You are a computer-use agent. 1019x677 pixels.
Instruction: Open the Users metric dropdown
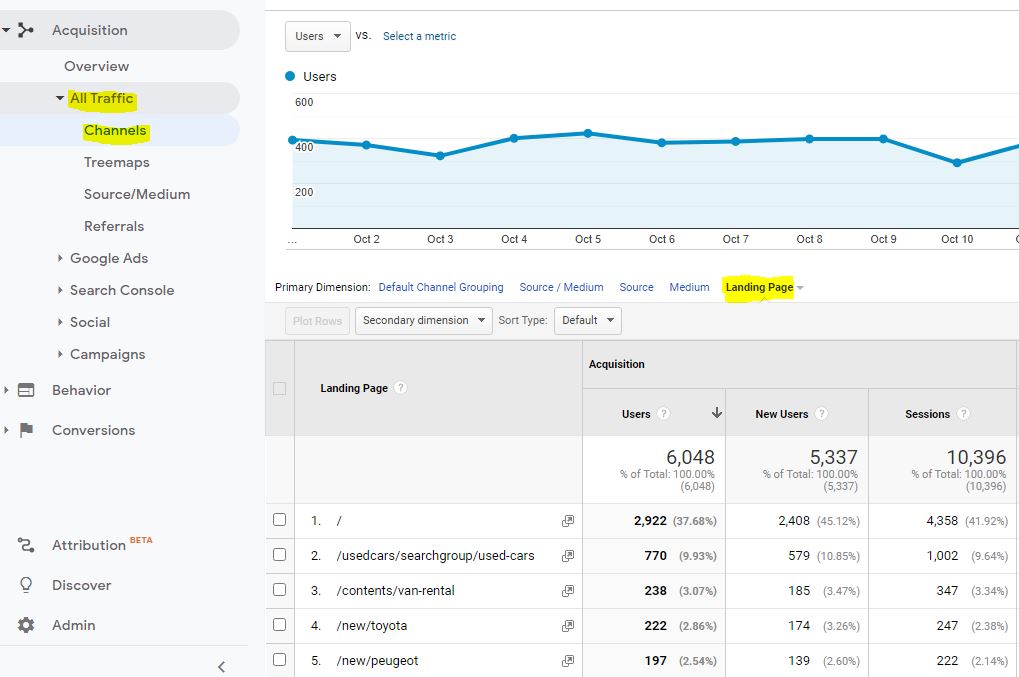coord(317,35)
